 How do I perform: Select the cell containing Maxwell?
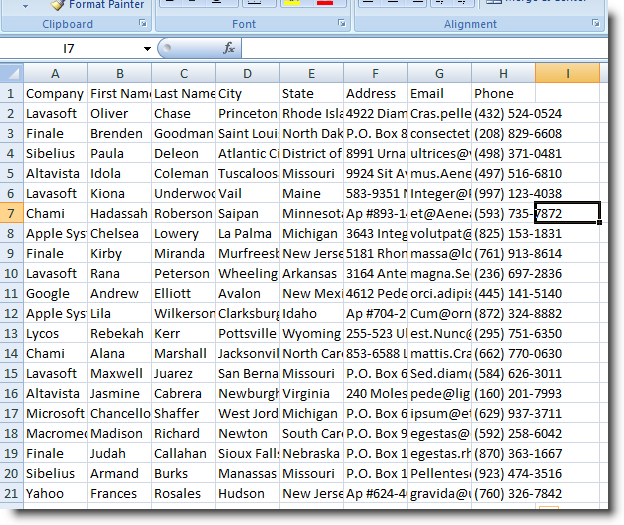tap(119, 373)
